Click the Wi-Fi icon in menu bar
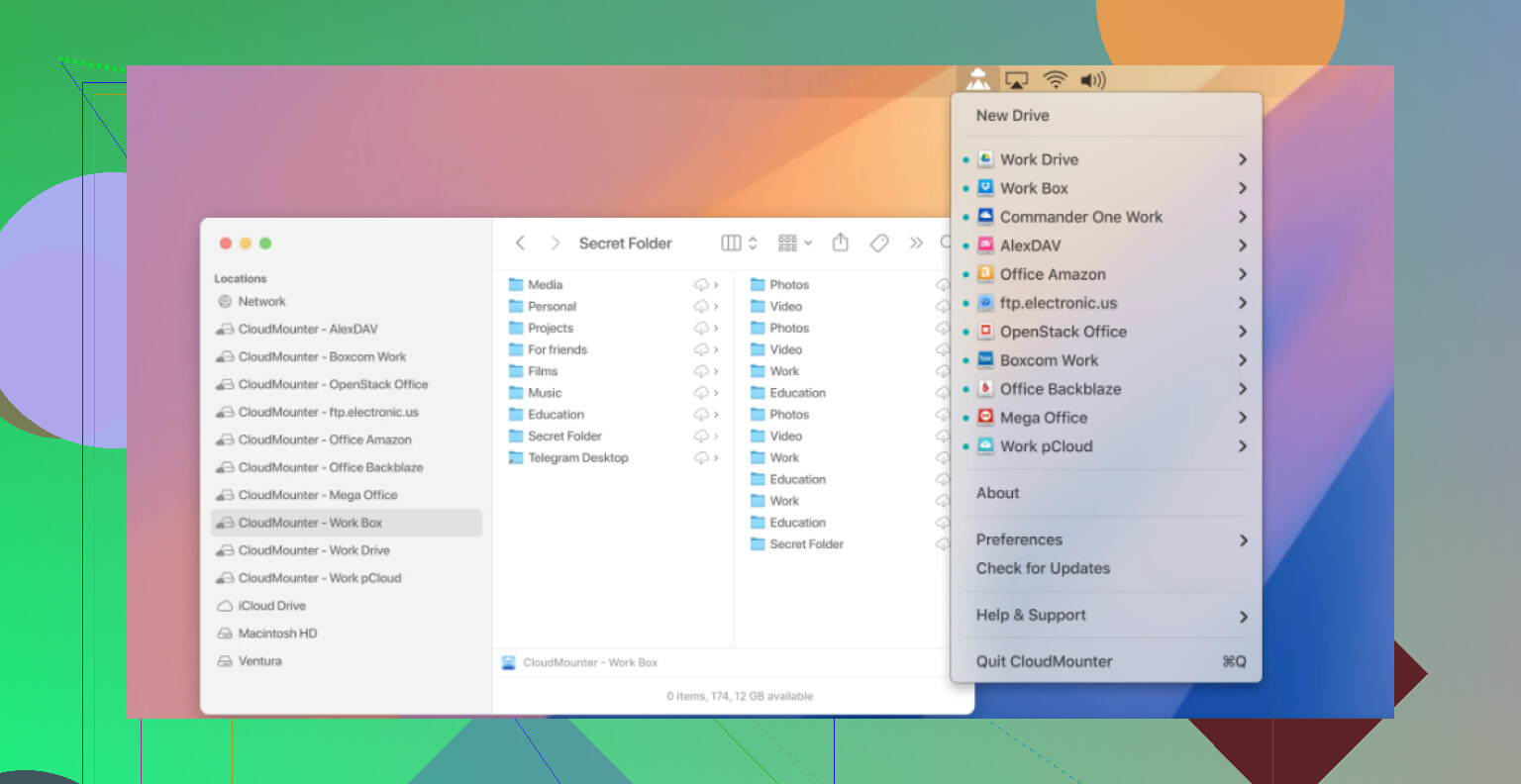This screenshot has width=1521, height=784. [x=1056, y=80]
